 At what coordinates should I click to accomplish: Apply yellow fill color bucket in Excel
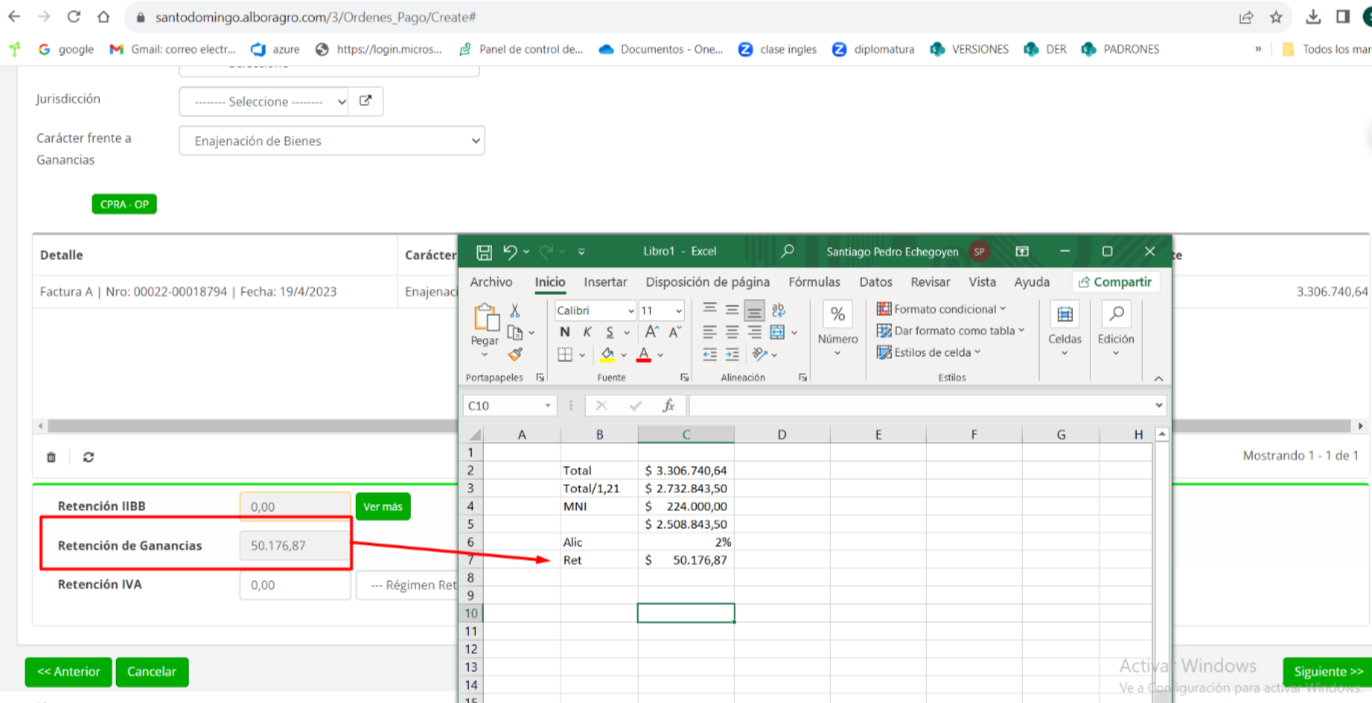point(607,355)
